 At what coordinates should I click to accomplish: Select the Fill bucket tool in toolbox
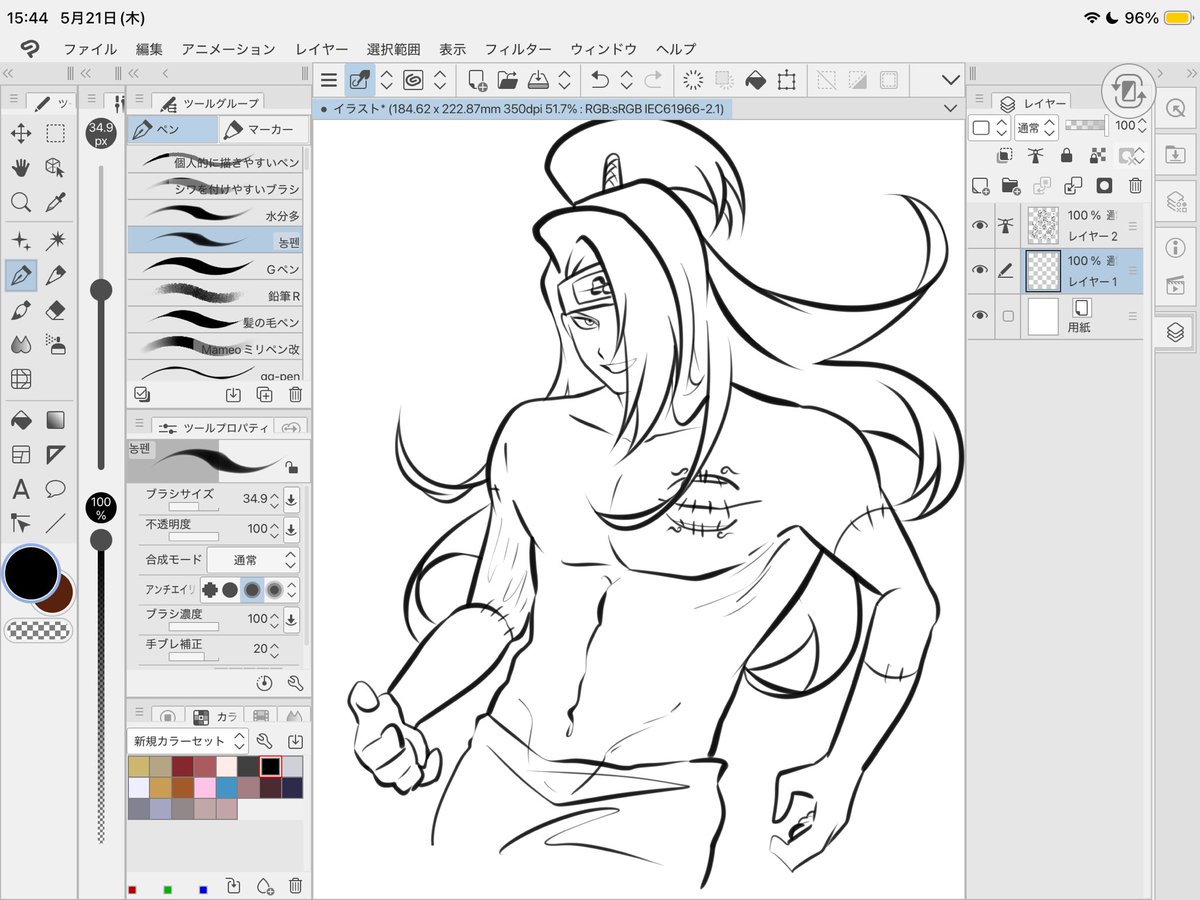pos(20,419)
